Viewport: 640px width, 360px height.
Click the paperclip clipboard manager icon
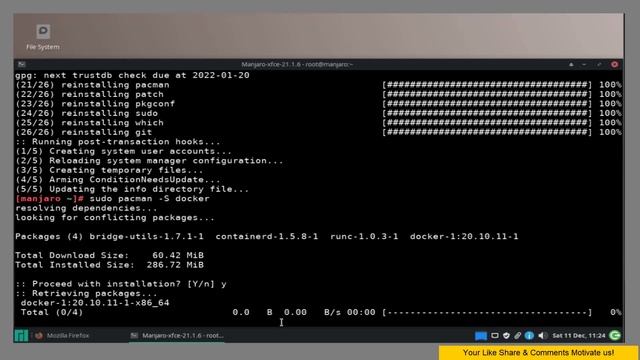(x=518, y=336)
